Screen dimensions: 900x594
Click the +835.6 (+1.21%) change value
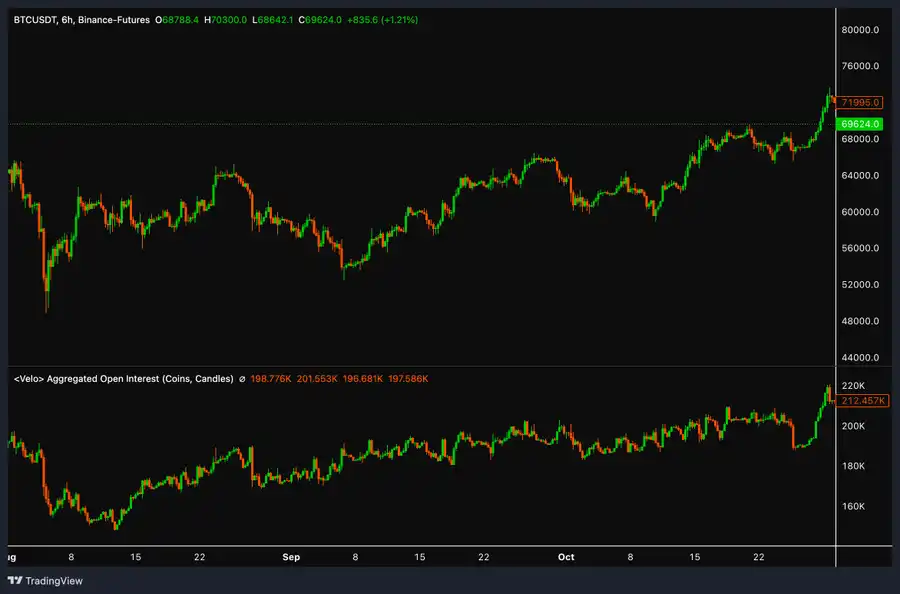tap(382, 19)
